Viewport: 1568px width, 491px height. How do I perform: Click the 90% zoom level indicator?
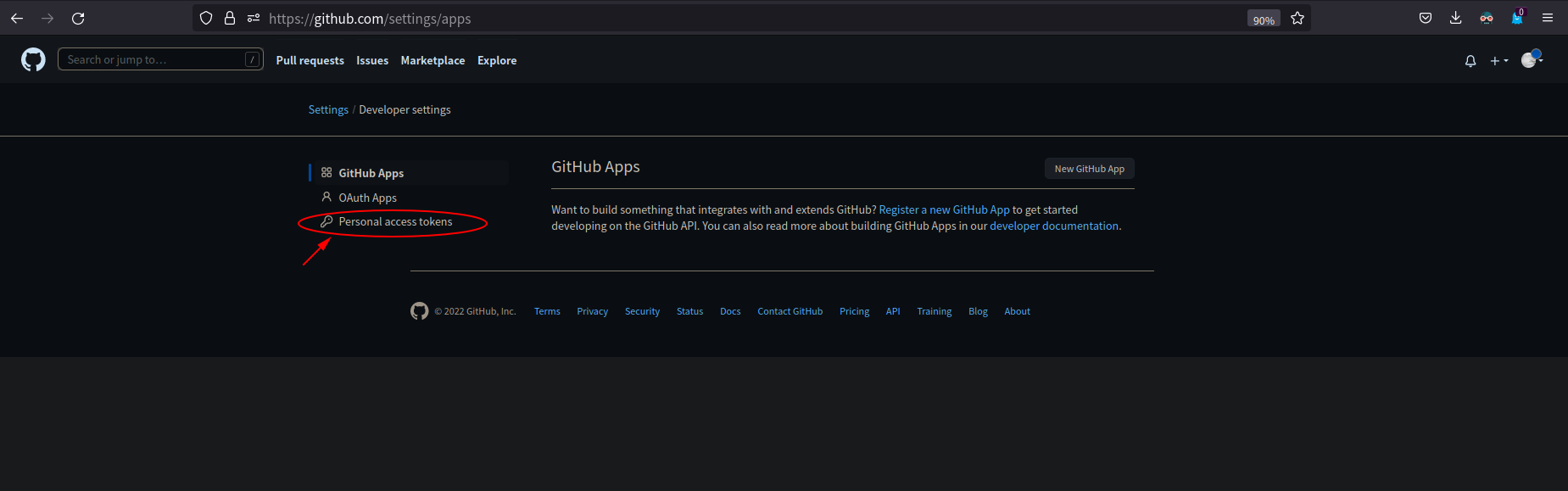point(1264,19)
